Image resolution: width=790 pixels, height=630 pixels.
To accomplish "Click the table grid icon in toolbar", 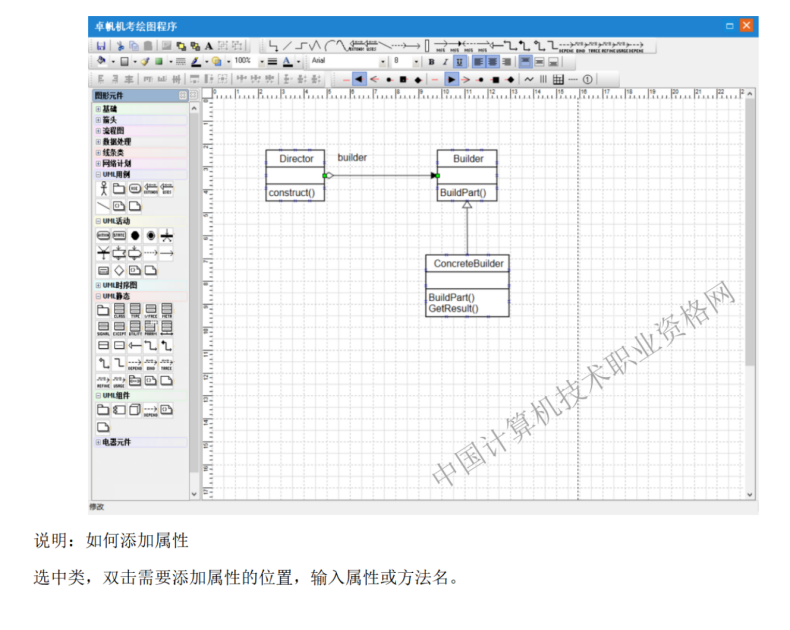I will coord(558,79).
